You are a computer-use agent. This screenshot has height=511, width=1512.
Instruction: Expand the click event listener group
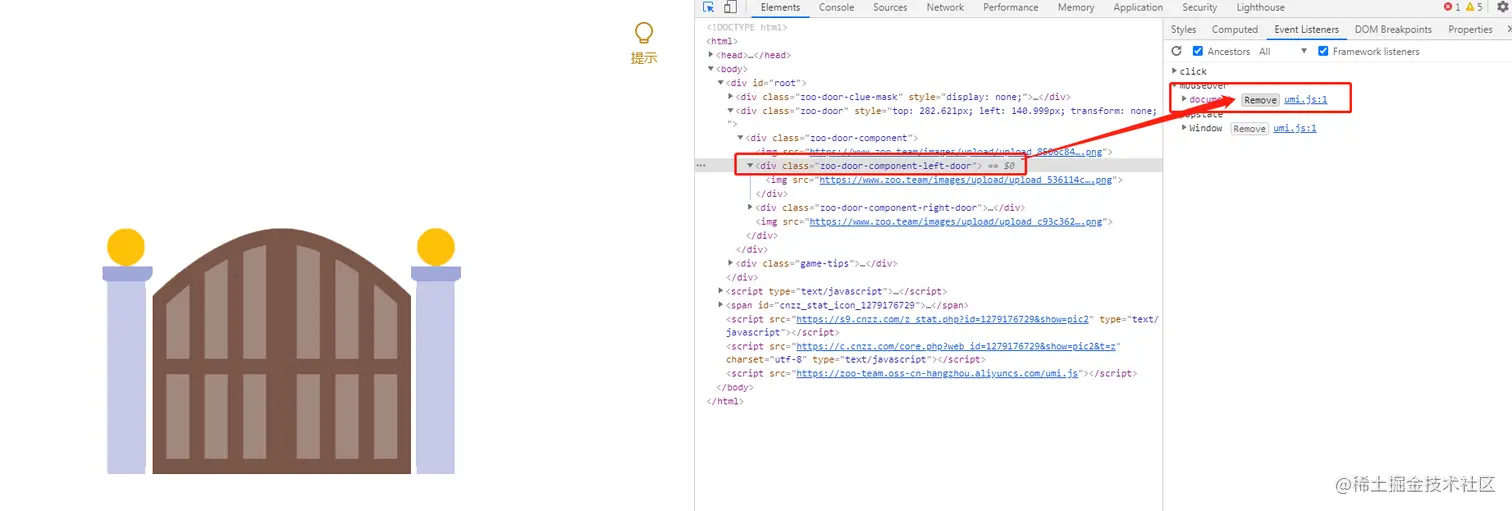pyautogui.click(x=1175, y=71)
